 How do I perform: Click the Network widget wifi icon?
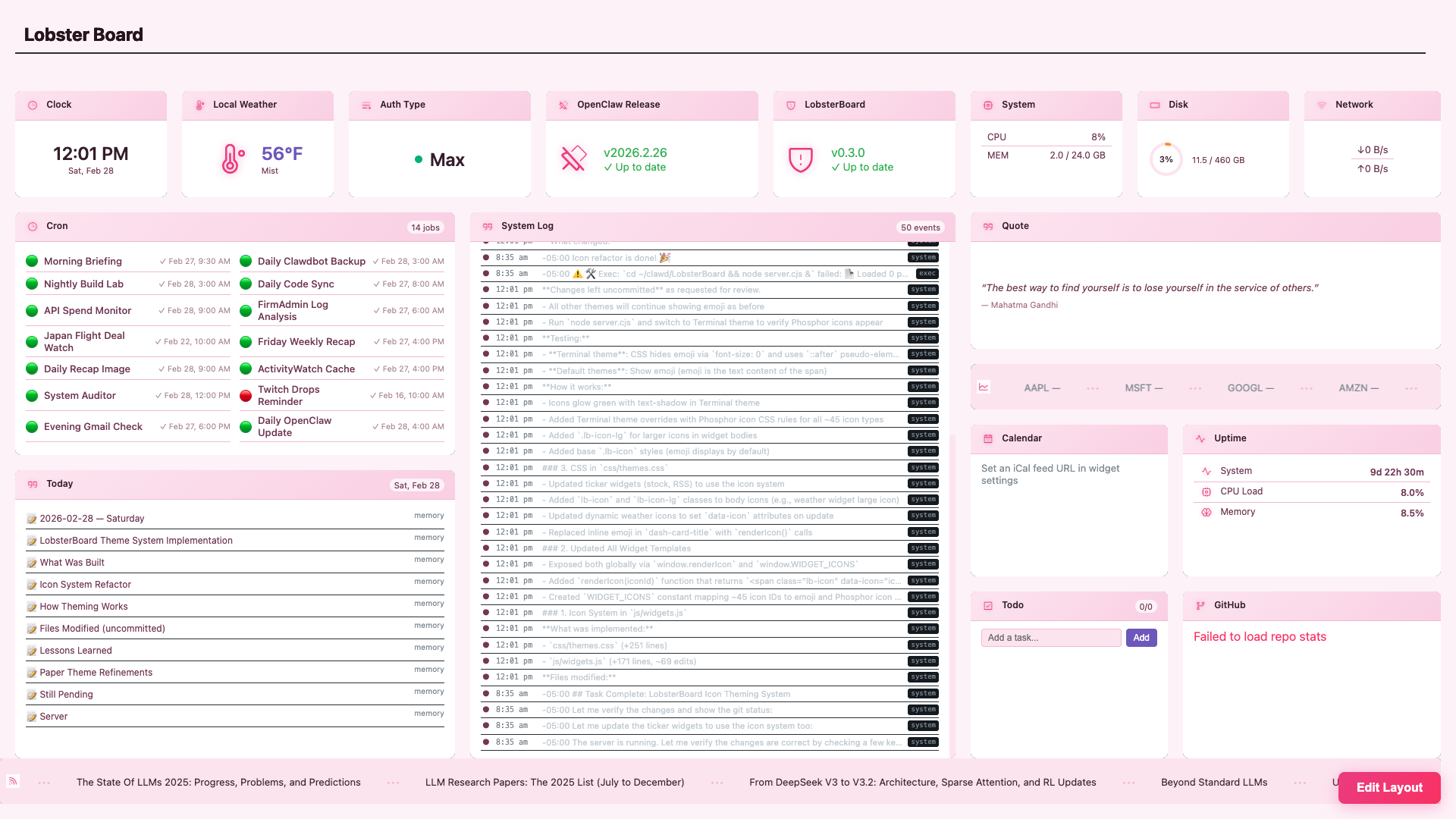pos(1322,105)
